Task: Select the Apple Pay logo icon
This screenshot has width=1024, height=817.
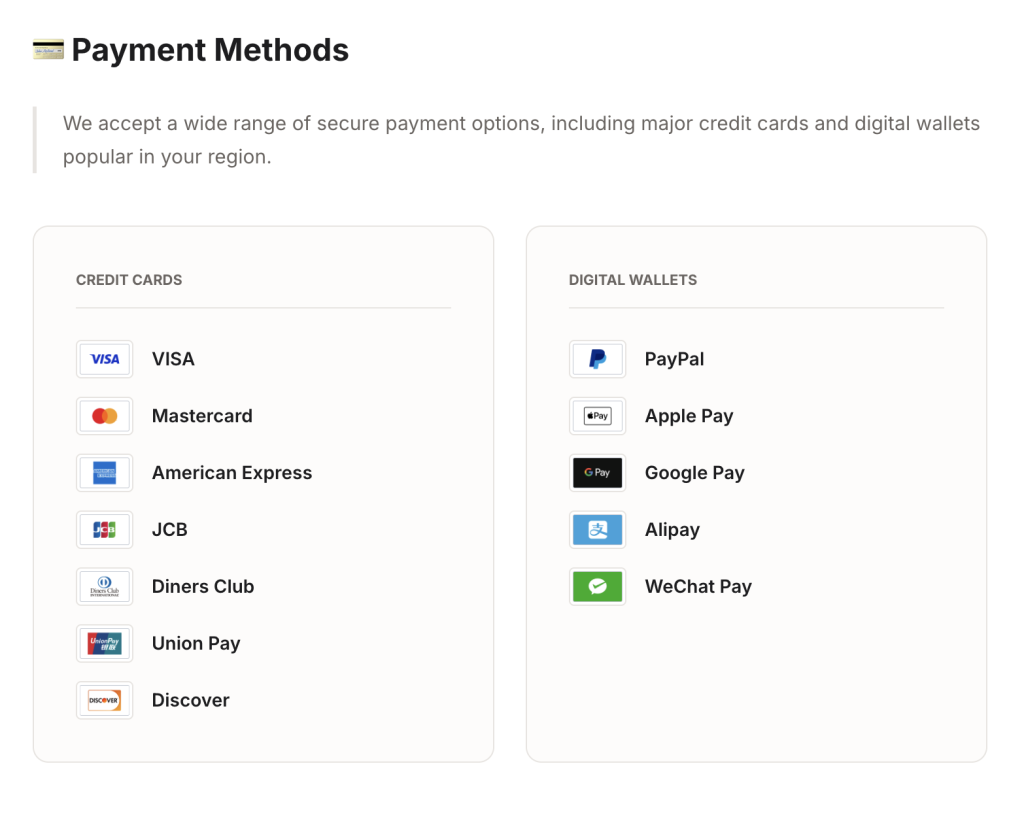Action: [597, 416]
